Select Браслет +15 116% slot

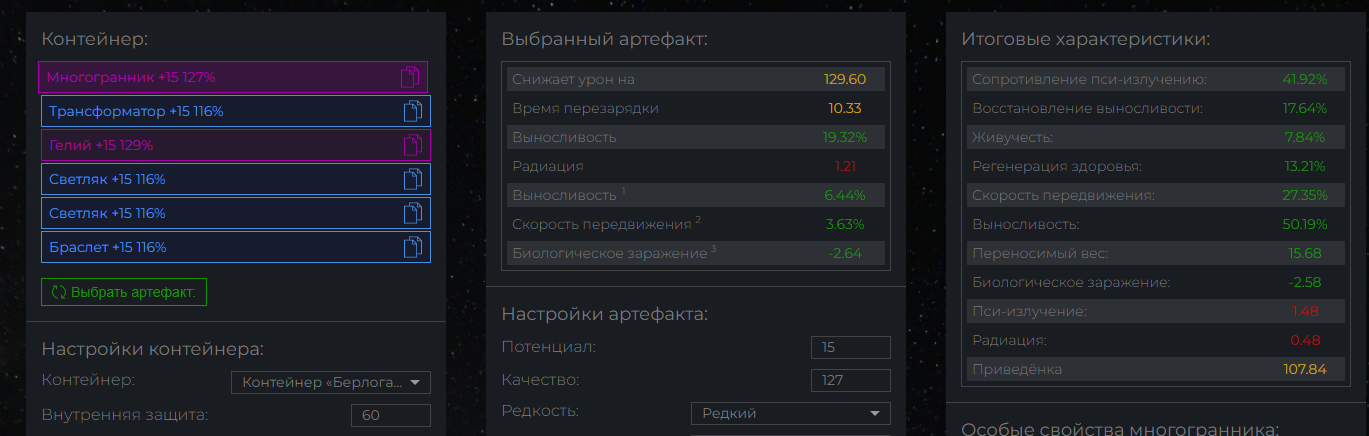(236, 247)
